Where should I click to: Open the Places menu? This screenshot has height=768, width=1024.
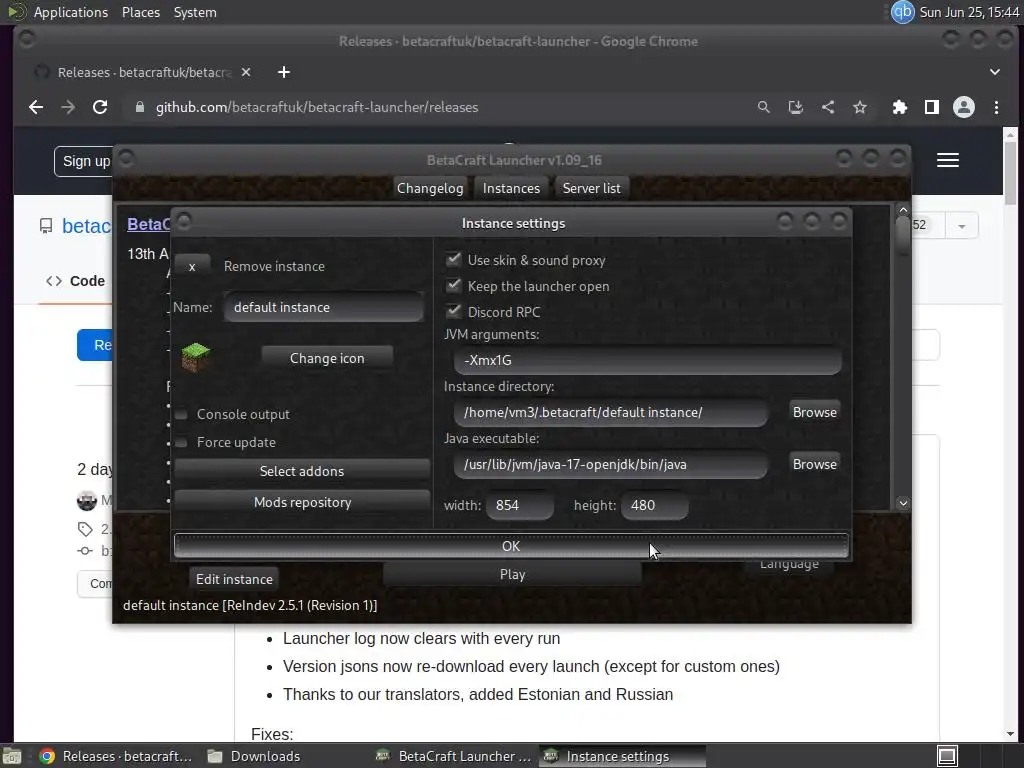tap(140, 12)
